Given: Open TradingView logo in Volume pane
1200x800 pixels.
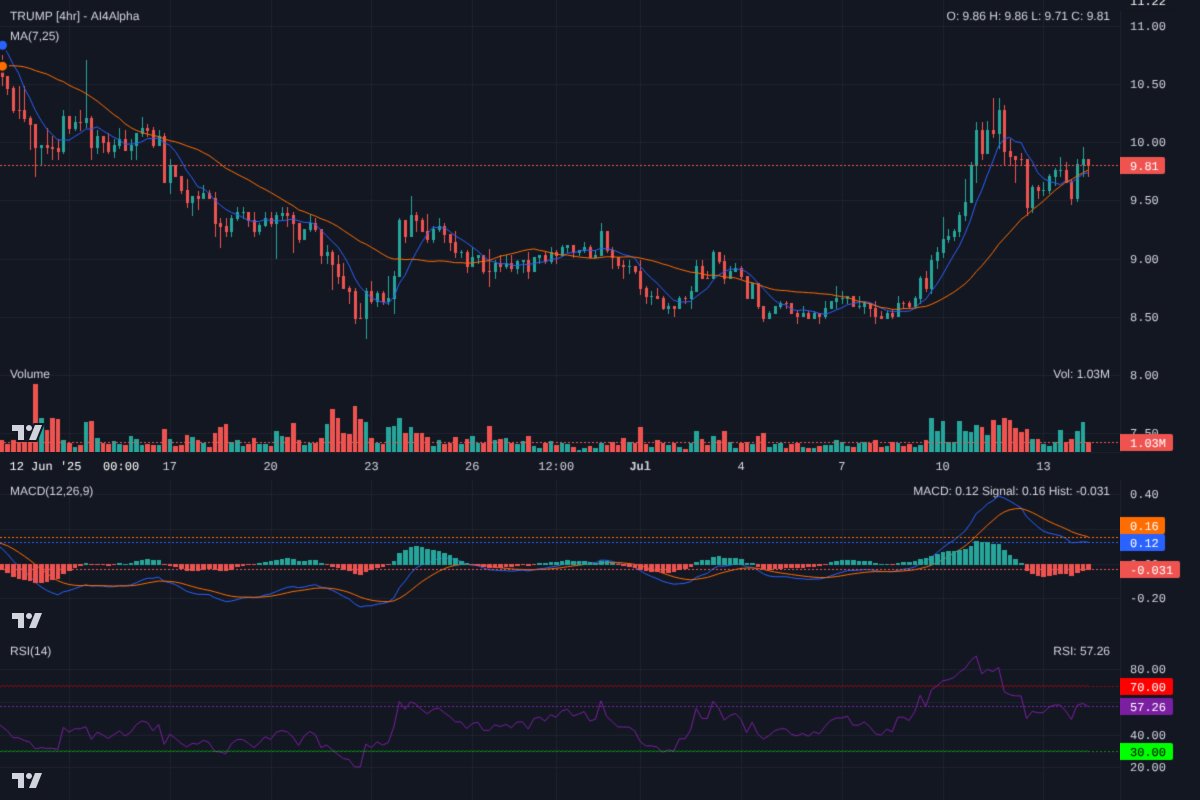Looking at the screenshot, I should point(27,432).
